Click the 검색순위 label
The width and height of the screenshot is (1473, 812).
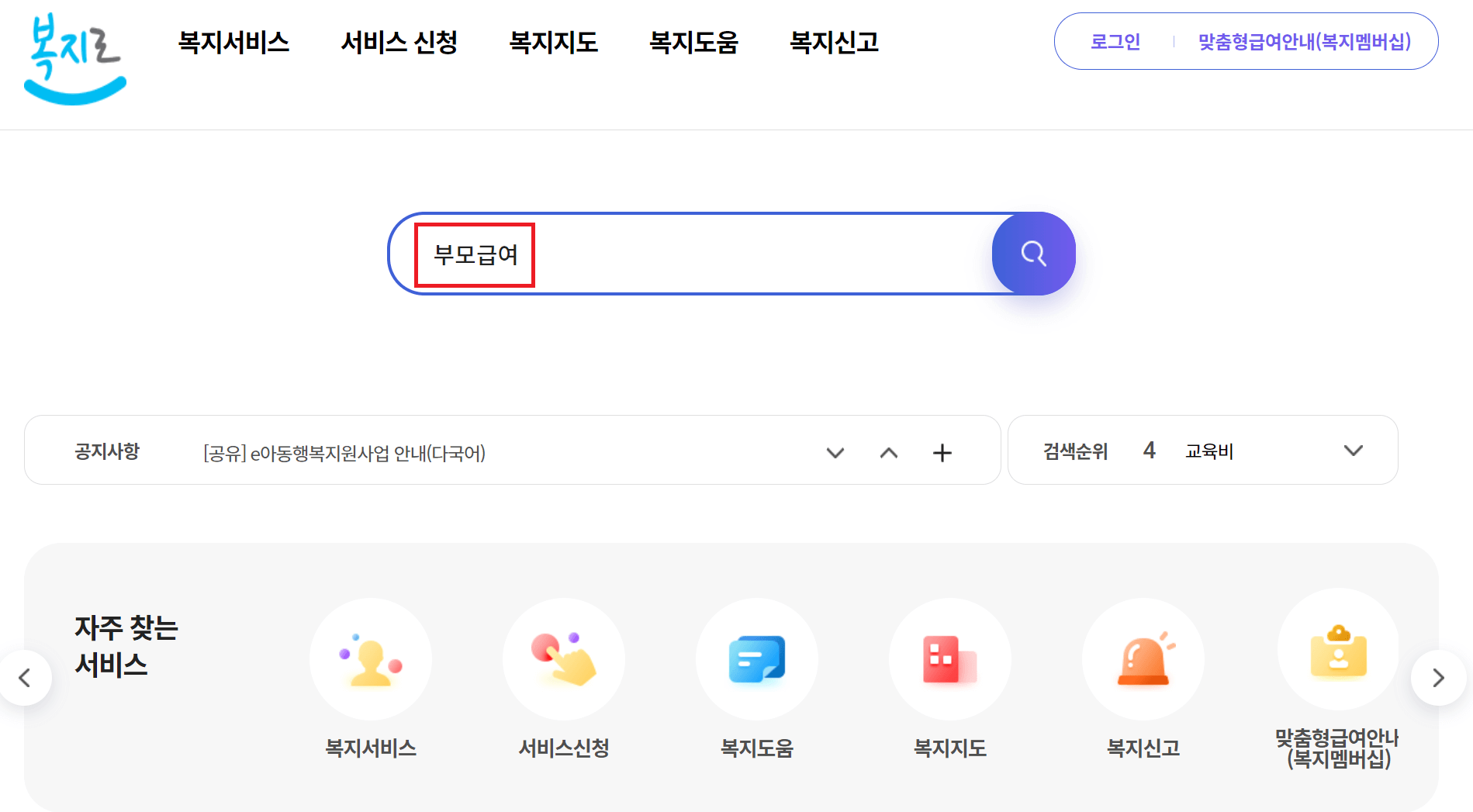pyautogui.click(x=1075, y=451)
